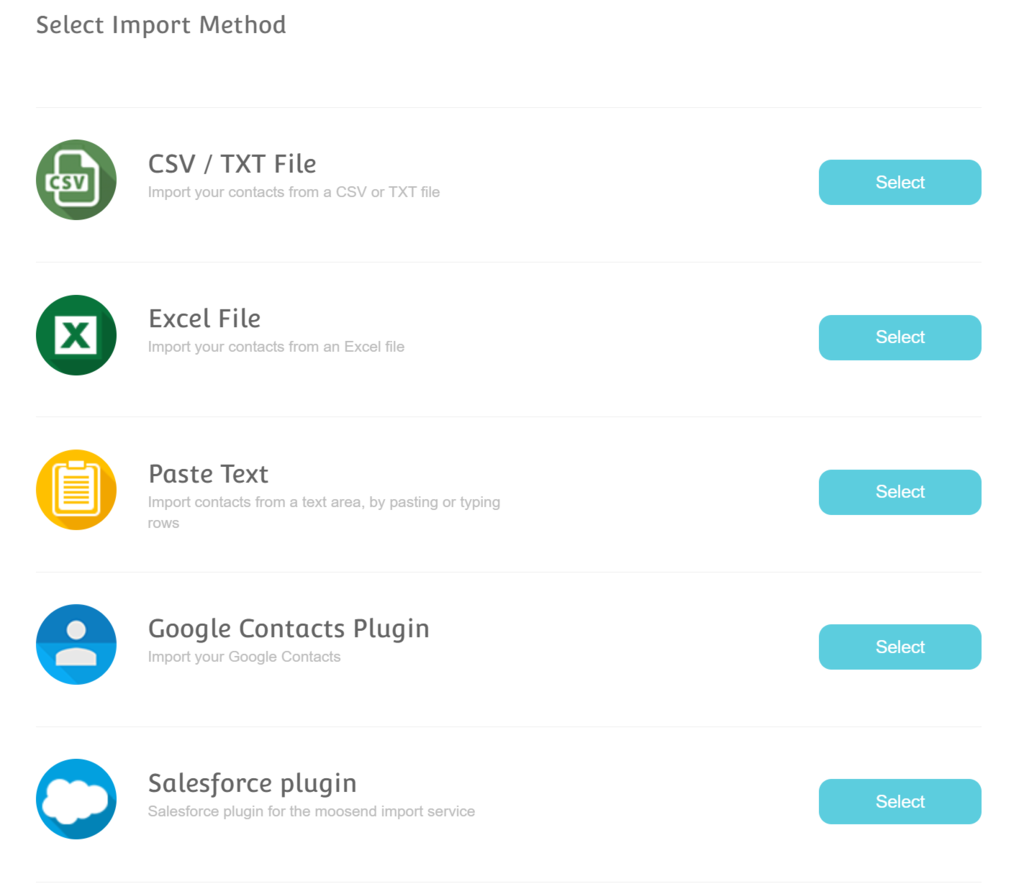Click the CSV / TXT File title

tap(232, 164)
